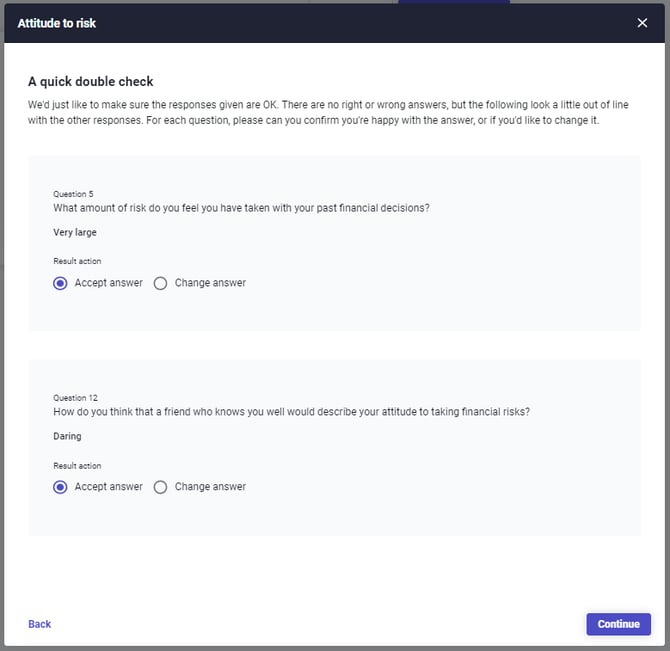
Task: Click the 'Very large' answer text
Action: [75, 232]
